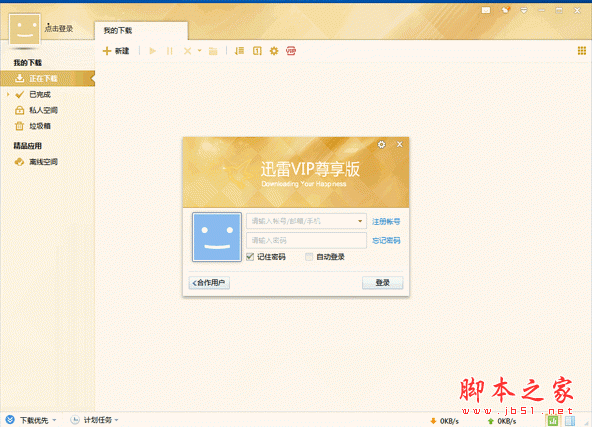Open the download folder icon in toolbar
This screenshot has height=427, width=592.
pos(213,51)
